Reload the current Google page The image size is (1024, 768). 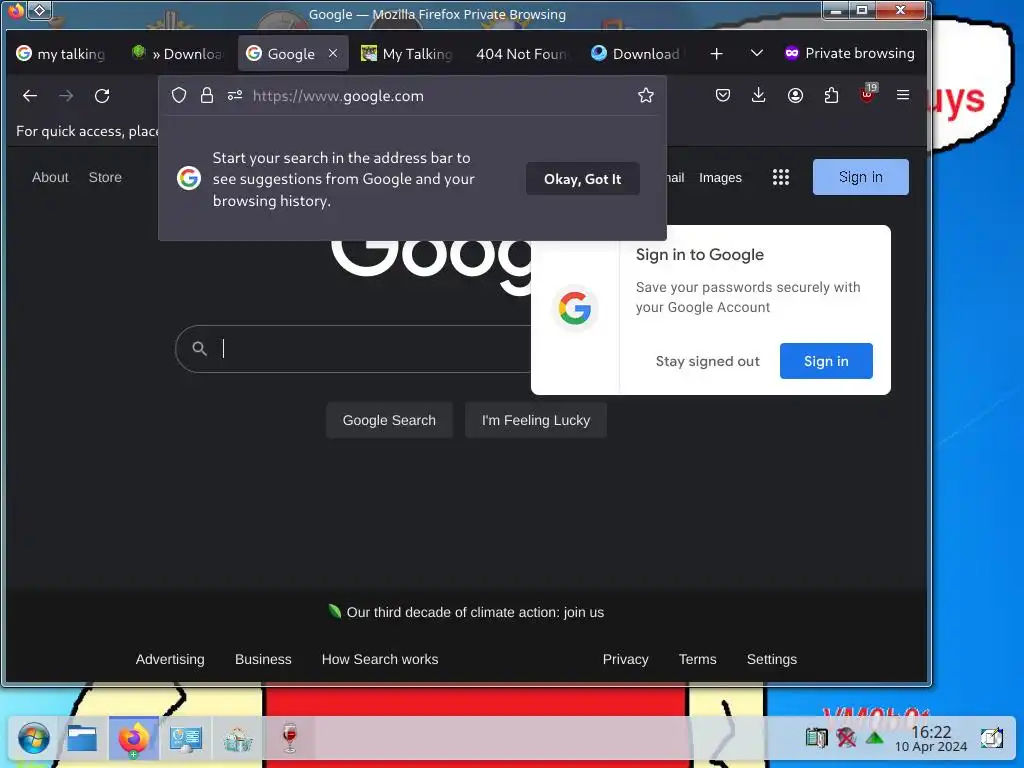102,96
